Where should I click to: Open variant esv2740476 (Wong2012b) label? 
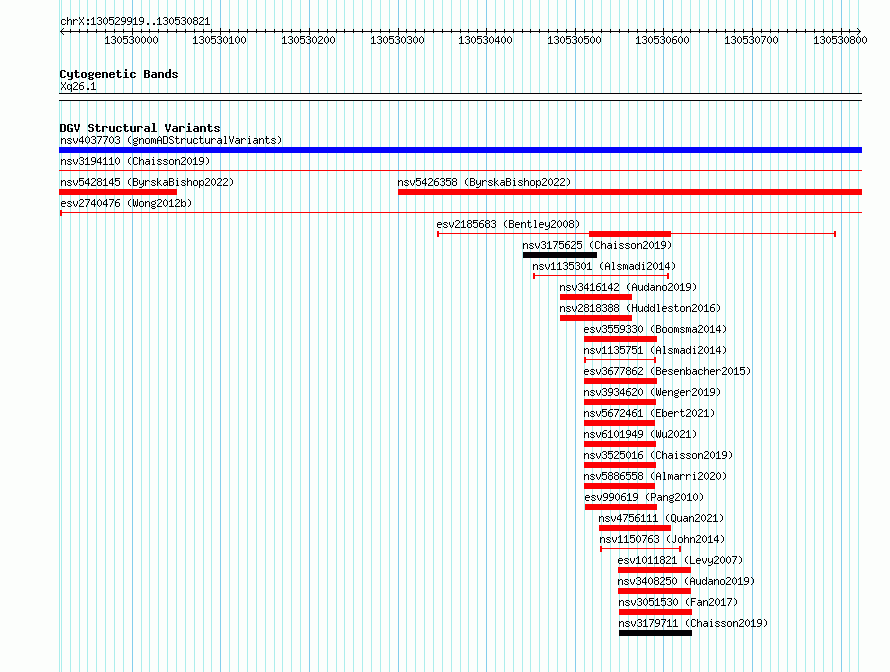(126, 203)
